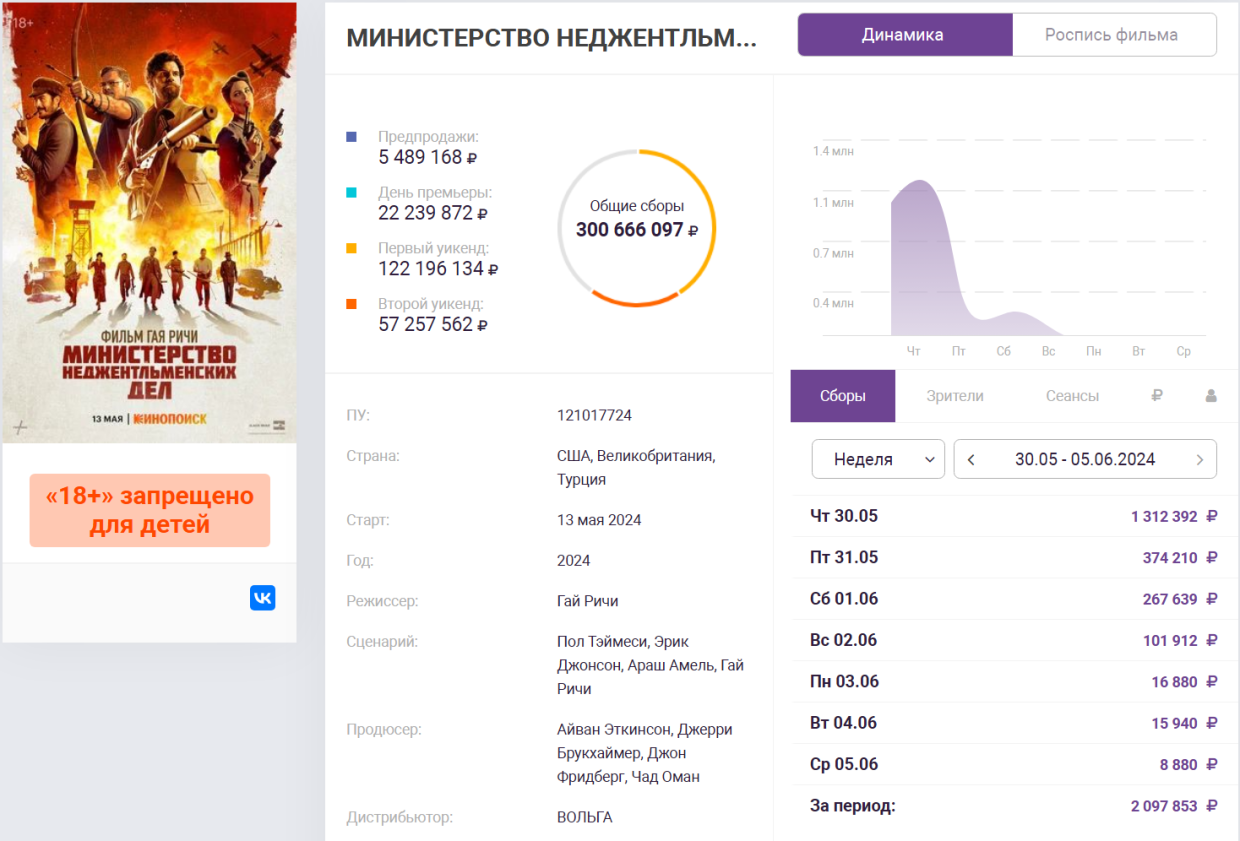Viewport: 1240px width, 841px height.
Task: Click the 18+ запрещено для детей banner
Action: [150, 510]
